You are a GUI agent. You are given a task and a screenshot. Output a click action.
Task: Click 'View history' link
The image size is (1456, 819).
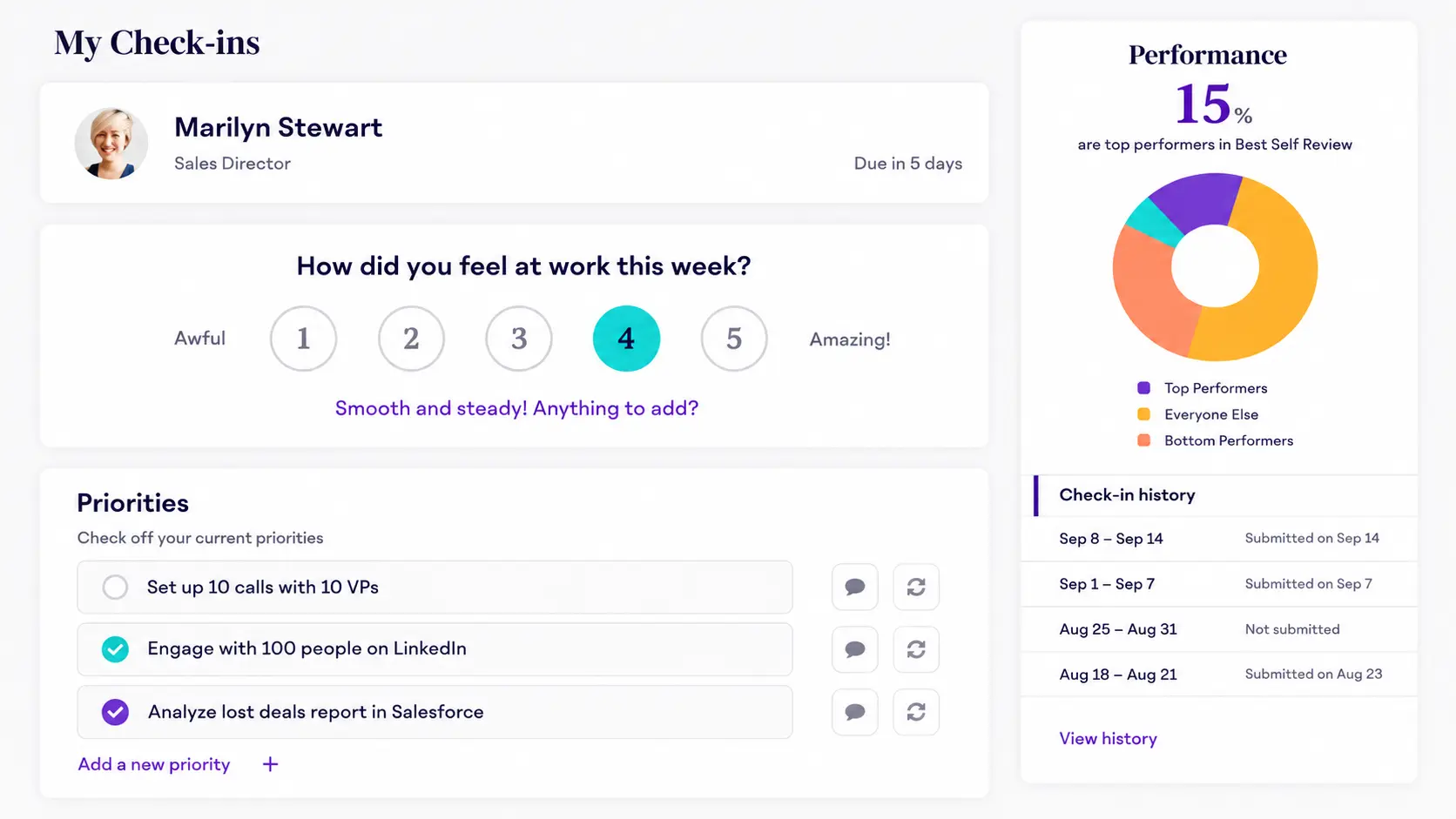pyautogui.click(x=1108, y=739)
